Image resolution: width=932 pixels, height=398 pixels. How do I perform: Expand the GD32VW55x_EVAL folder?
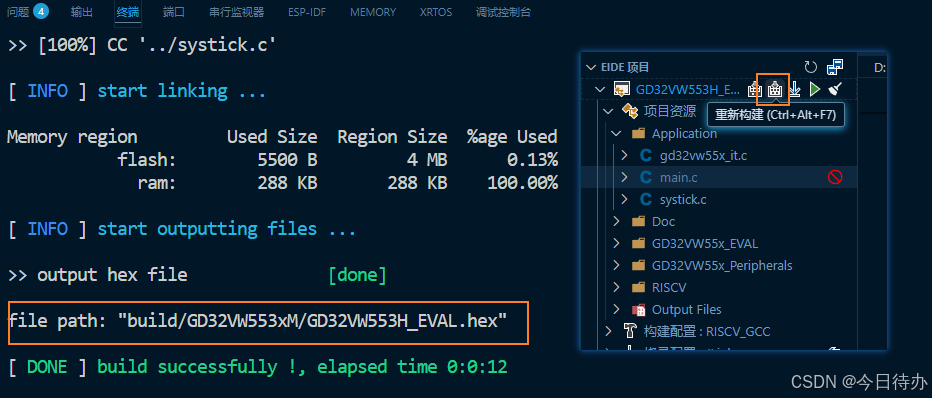[x=616, y=244]
